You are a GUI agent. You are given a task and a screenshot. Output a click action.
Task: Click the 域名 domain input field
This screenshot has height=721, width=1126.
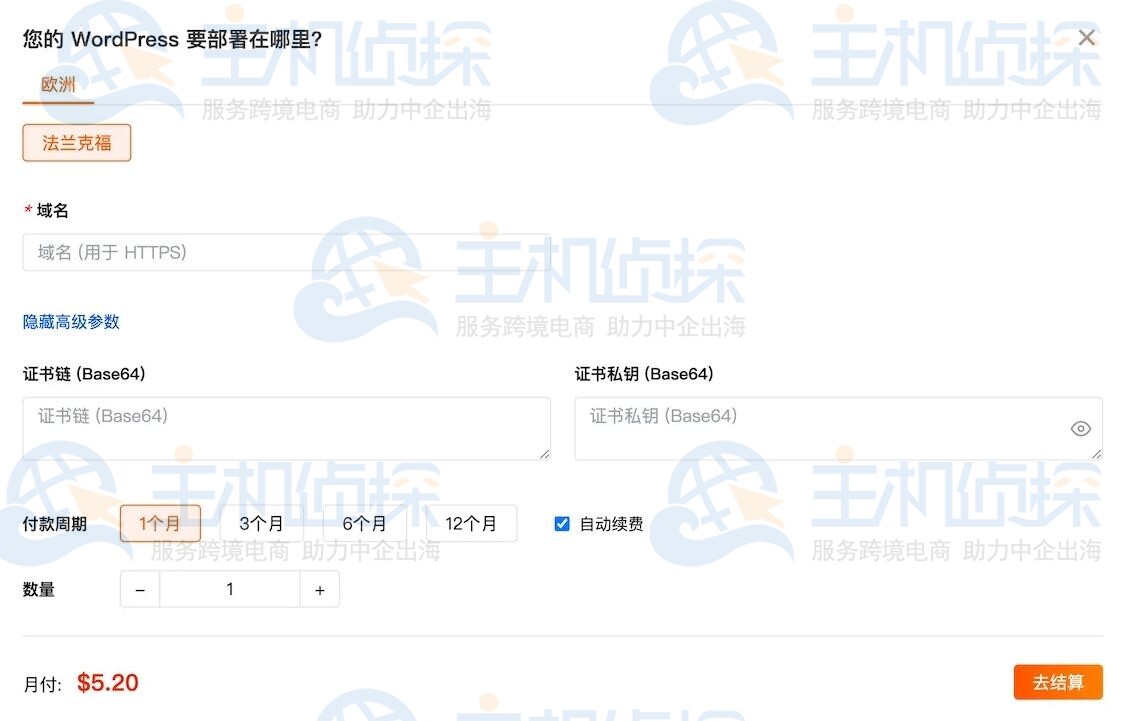coord(287,252)
